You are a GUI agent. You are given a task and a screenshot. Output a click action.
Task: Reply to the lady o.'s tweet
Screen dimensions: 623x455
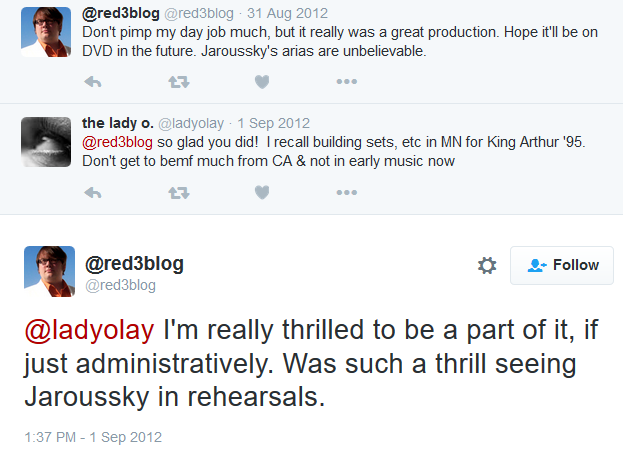(93, 193)
